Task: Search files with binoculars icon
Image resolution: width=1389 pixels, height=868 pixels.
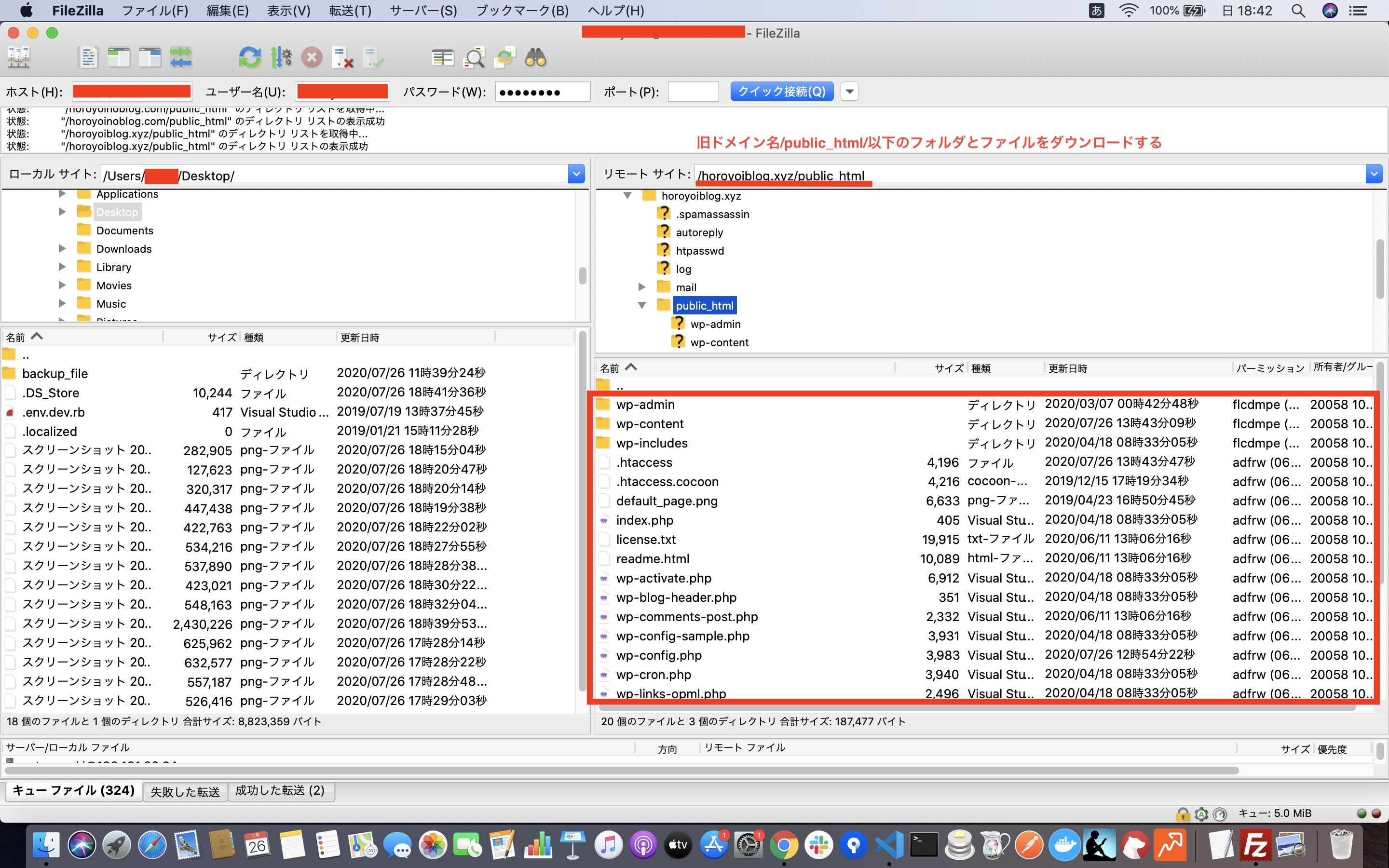Action: (x=535, y=57)
